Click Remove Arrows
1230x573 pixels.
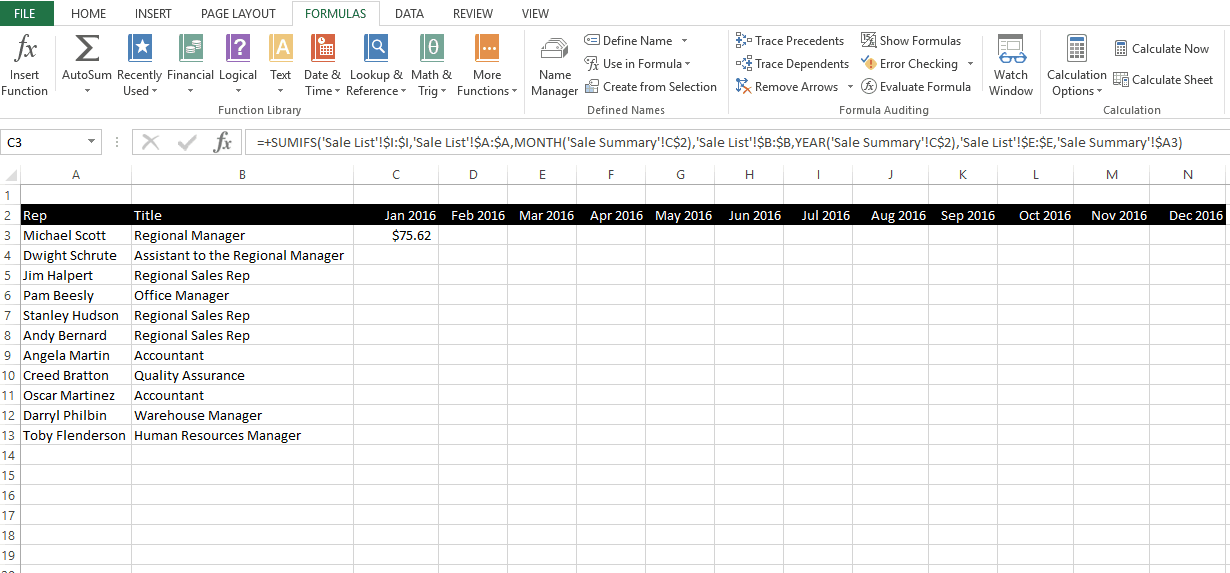click(x=786, y=87)
